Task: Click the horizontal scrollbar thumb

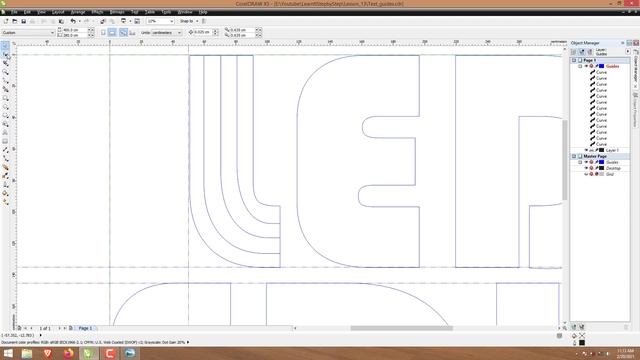Action: [402, 328]
